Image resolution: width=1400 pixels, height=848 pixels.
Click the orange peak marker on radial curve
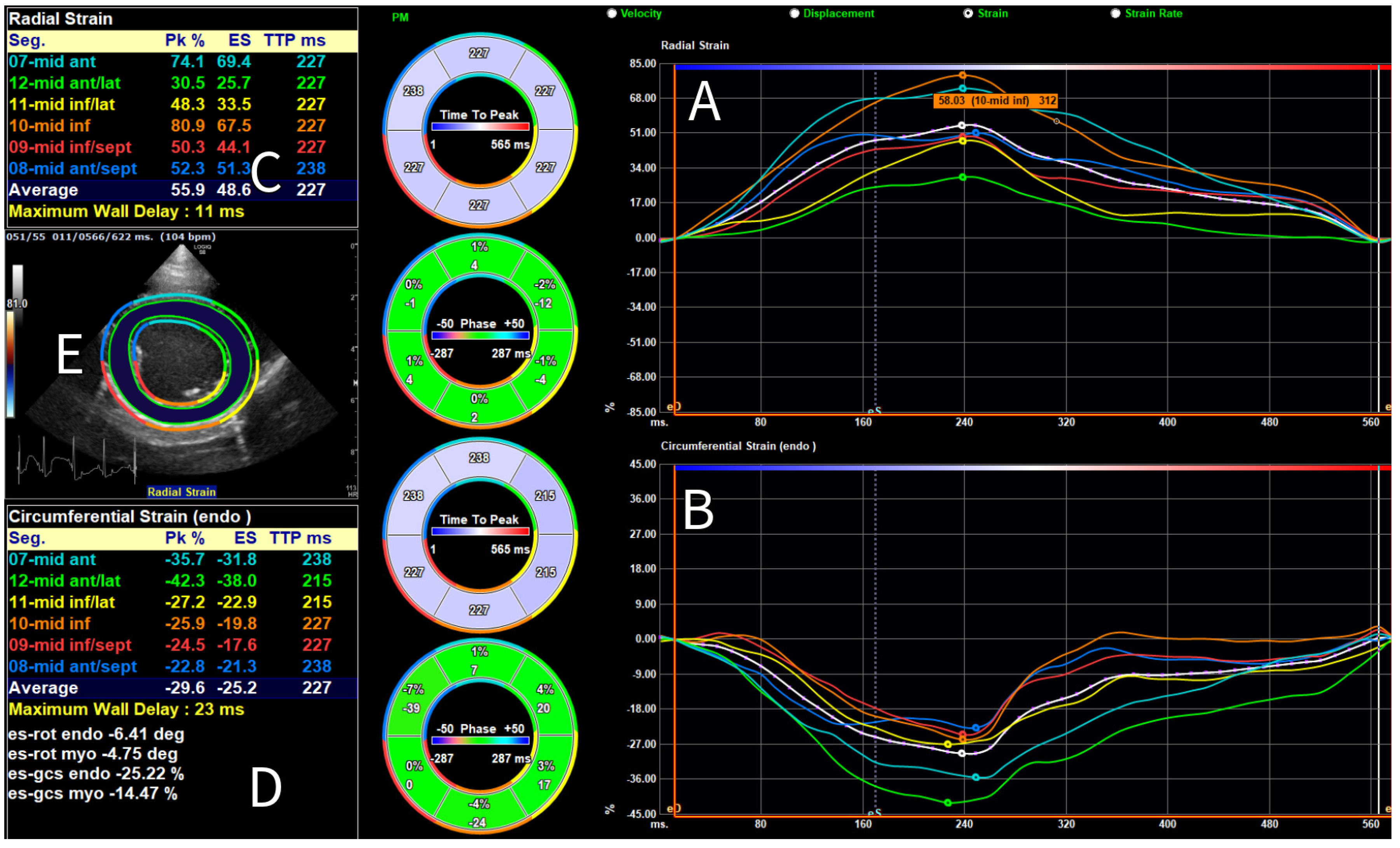pyautogui.click(x=962, y=75)
